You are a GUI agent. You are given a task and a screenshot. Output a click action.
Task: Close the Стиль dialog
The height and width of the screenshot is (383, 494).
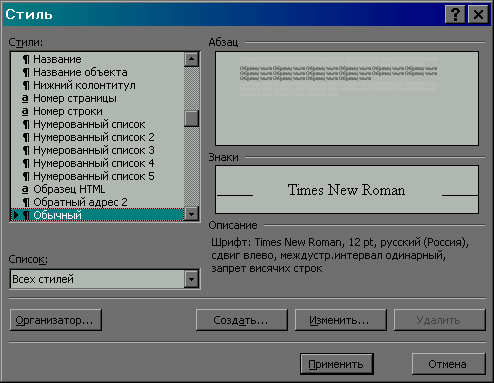[x=478, y=14]
